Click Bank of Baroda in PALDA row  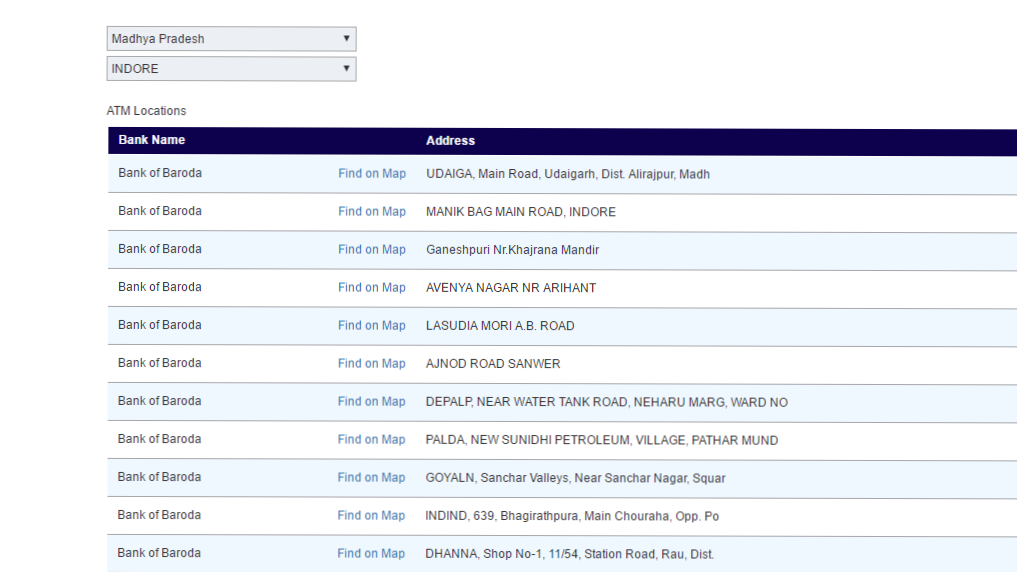tap(160, 439)
